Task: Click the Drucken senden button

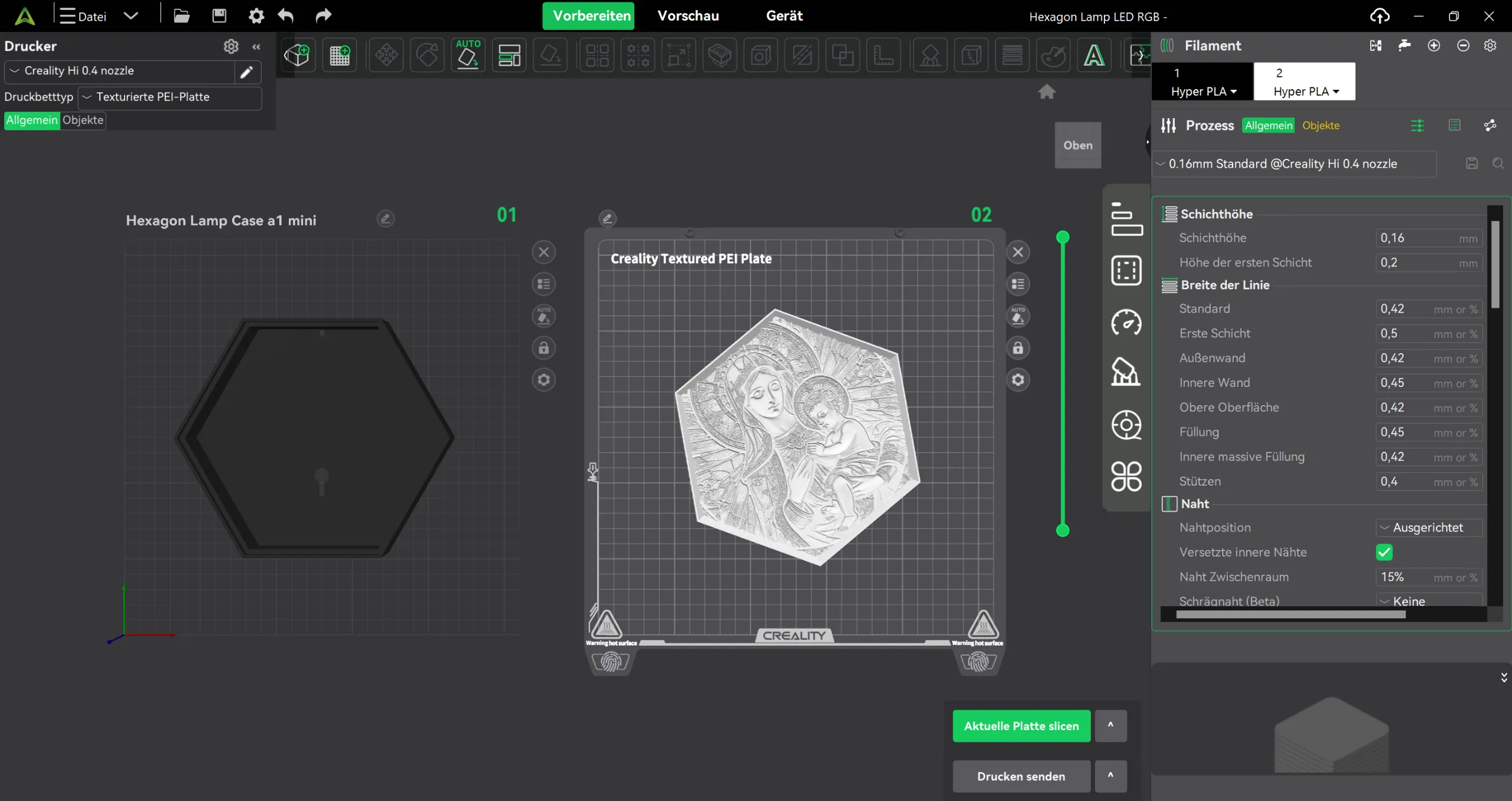Action: click(x=1021, y=776)
